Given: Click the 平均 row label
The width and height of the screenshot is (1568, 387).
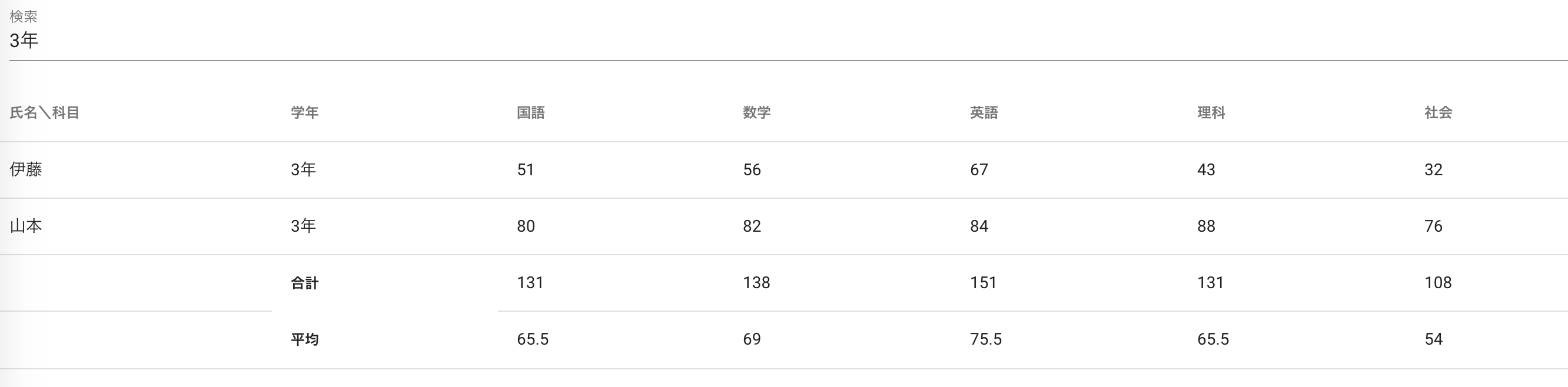Looking at the screenshot, I should pyautogui.click(x=304, y=339).
